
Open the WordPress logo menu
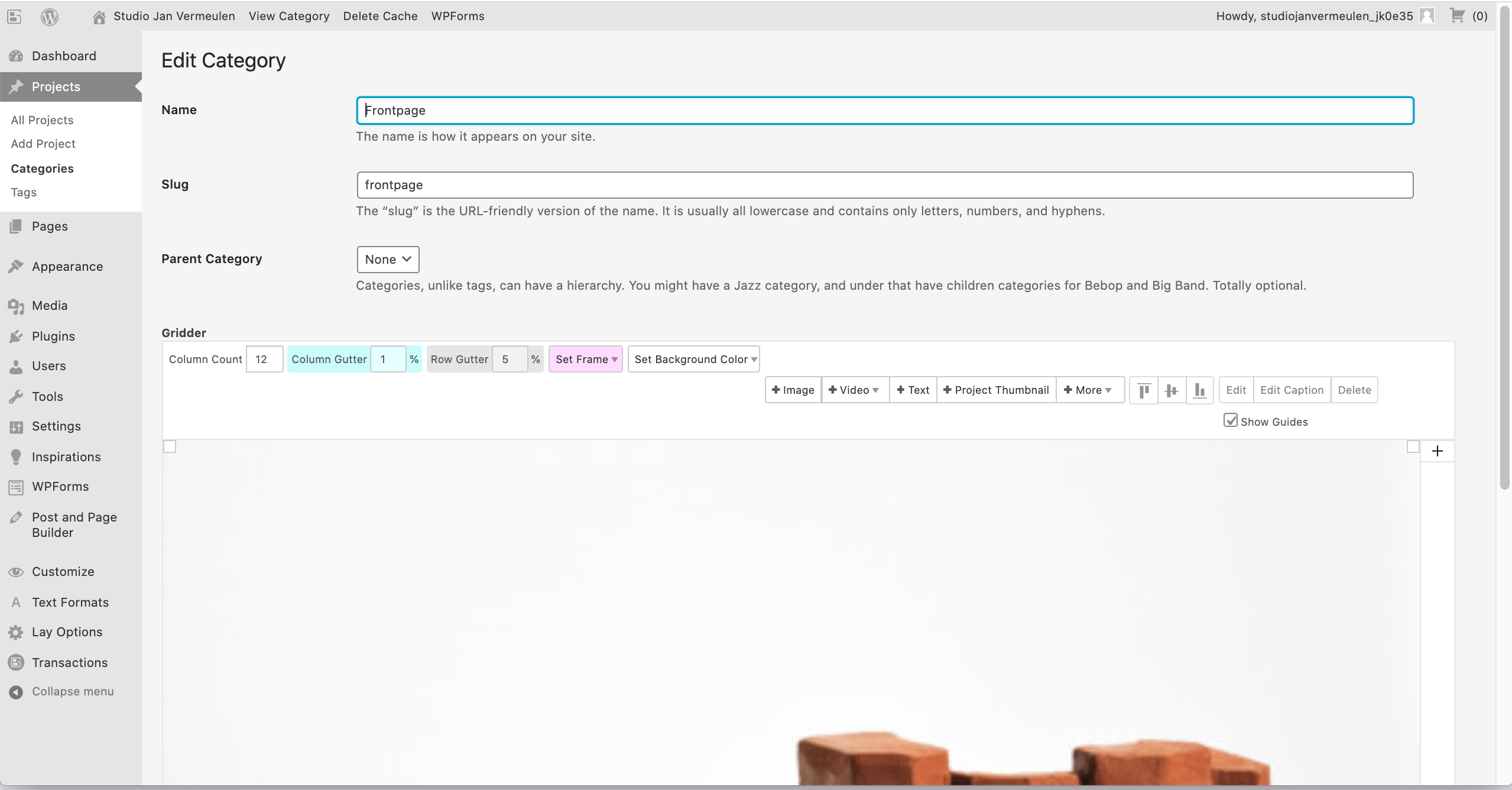tap(50, 16)
